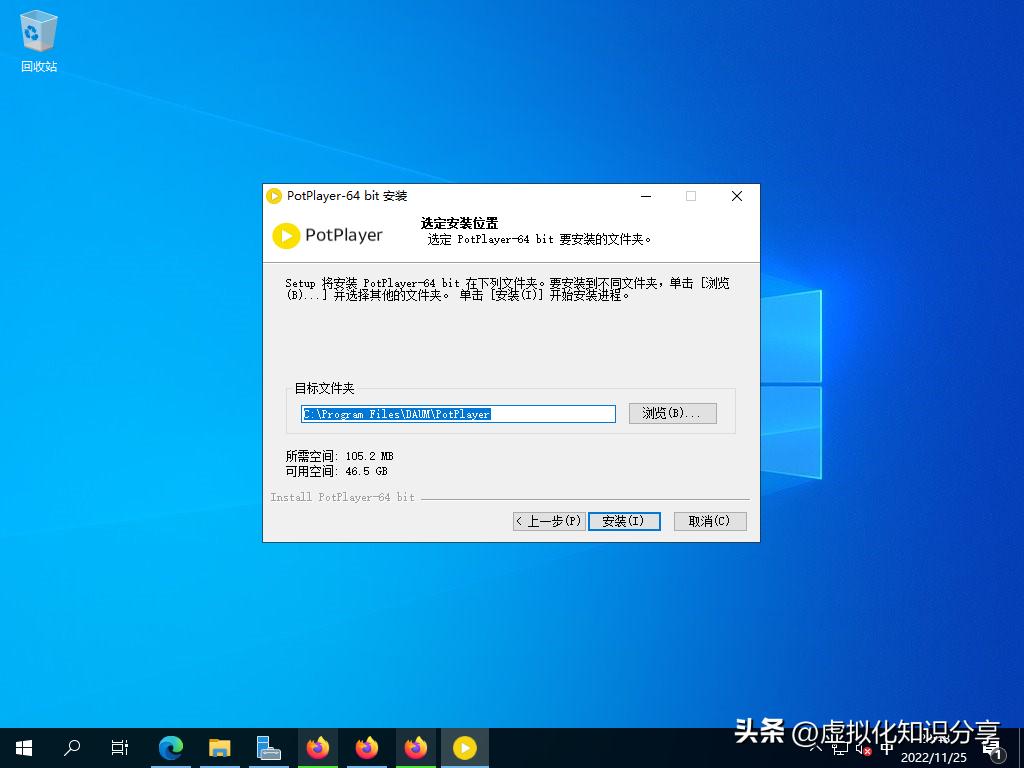
Task: Click the 浏览(B)... button to choose a folder
Action: 672,413
